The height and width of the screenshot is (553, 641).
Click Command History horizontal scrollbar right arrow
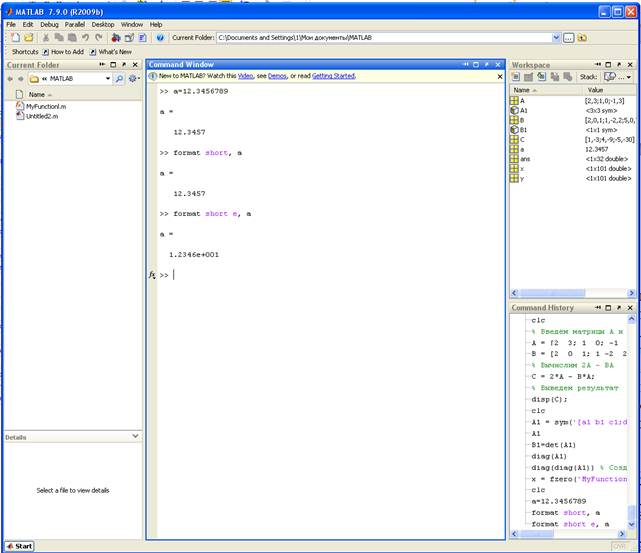[x=621, y=533]
